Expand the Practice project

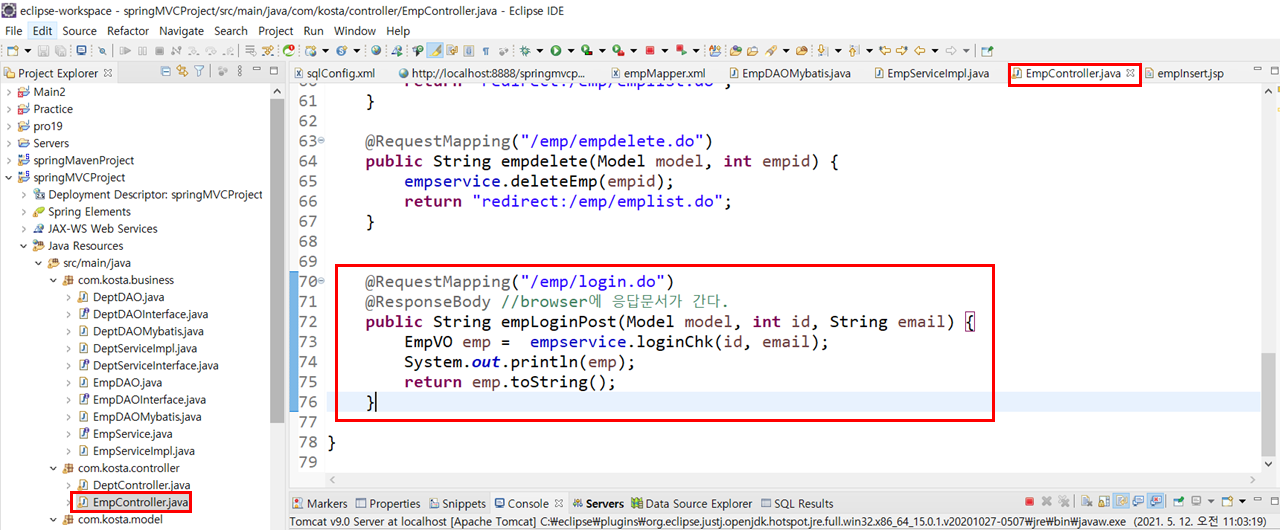[9, 109]
